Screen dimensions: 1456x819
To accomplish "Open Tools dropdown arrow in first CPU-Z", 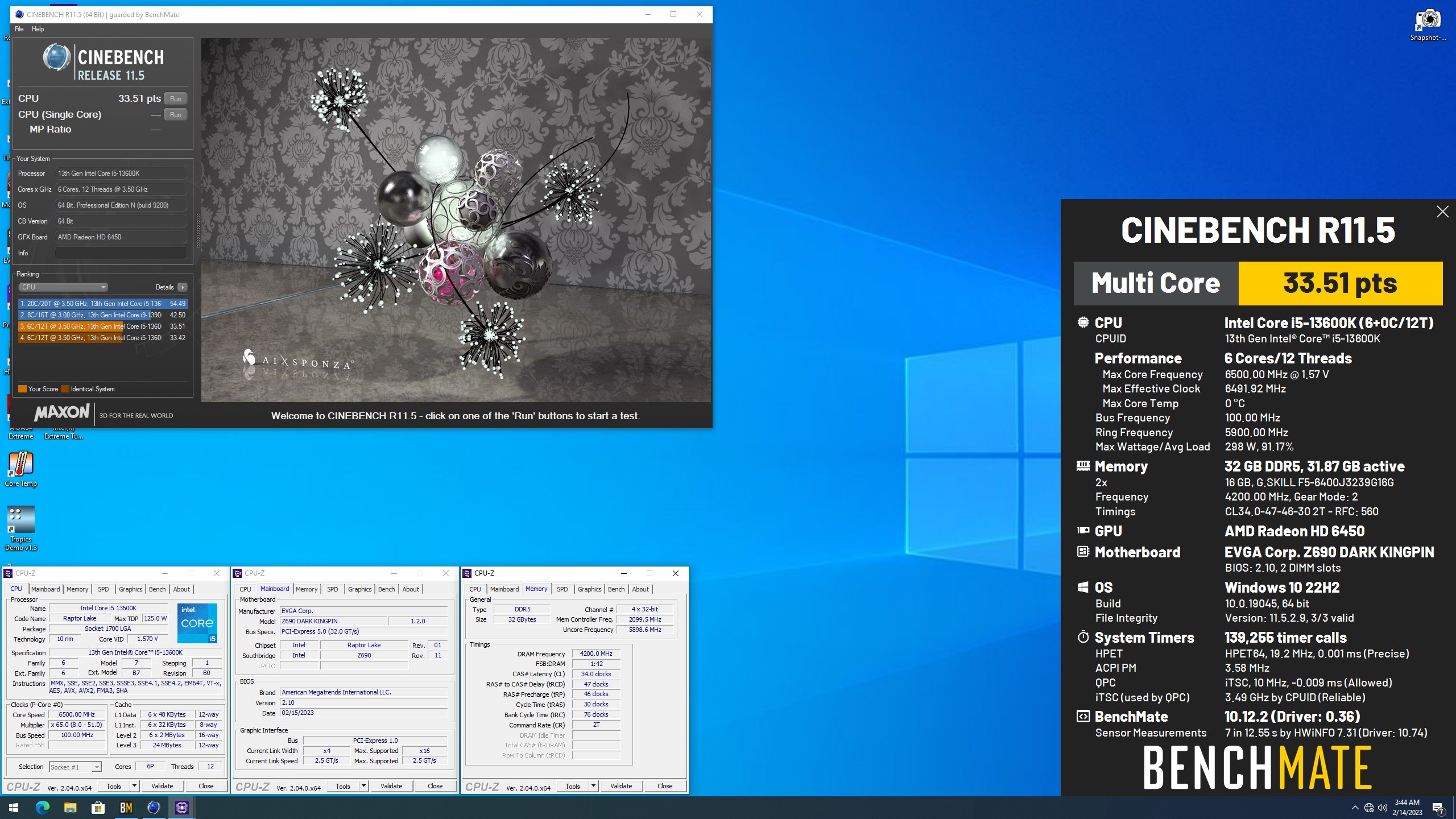I will [x=135, y=786].
